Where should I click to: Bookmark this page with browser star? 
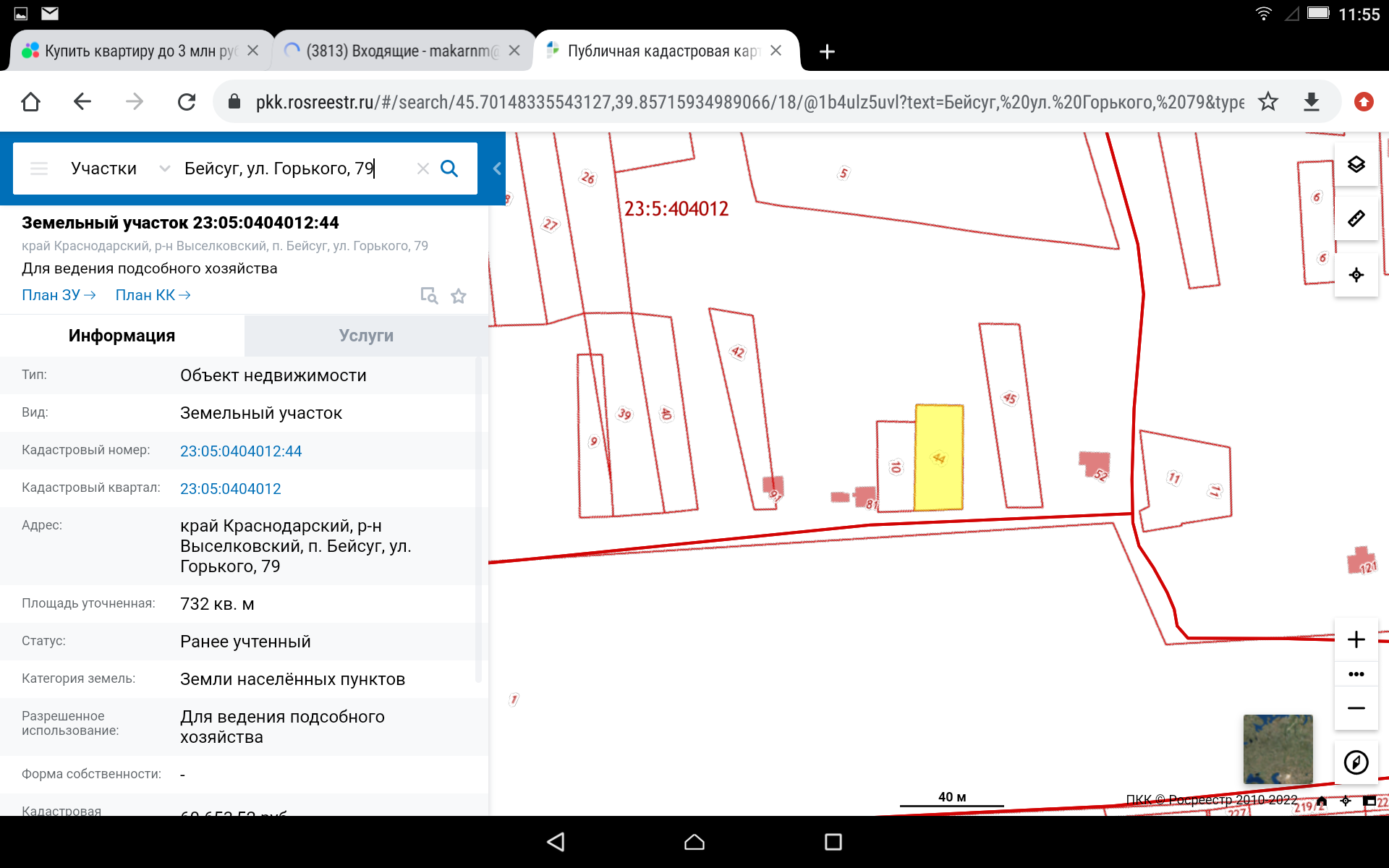pyautogui.click(x=1267, y=102)
